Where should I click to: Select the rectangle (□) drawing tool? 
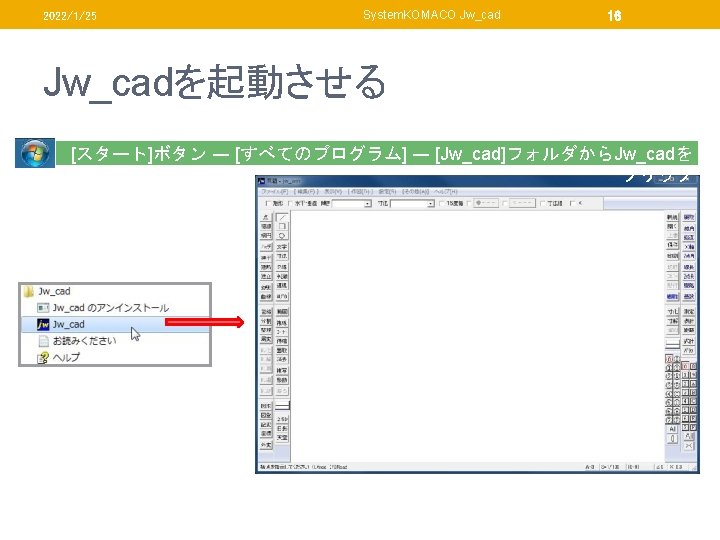[x=282, y=226]
